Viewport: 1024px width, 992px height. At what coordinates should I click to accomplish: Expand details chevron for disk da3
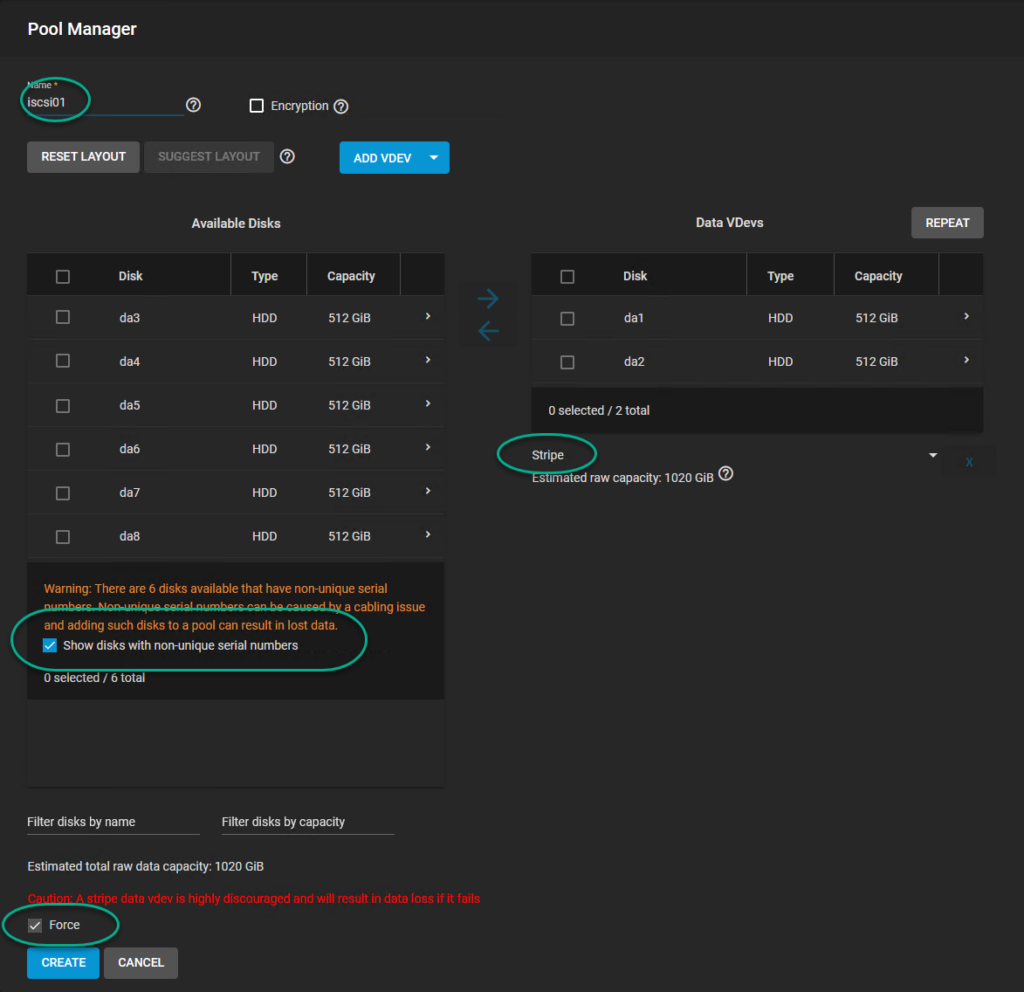click(x=428, y=316)
